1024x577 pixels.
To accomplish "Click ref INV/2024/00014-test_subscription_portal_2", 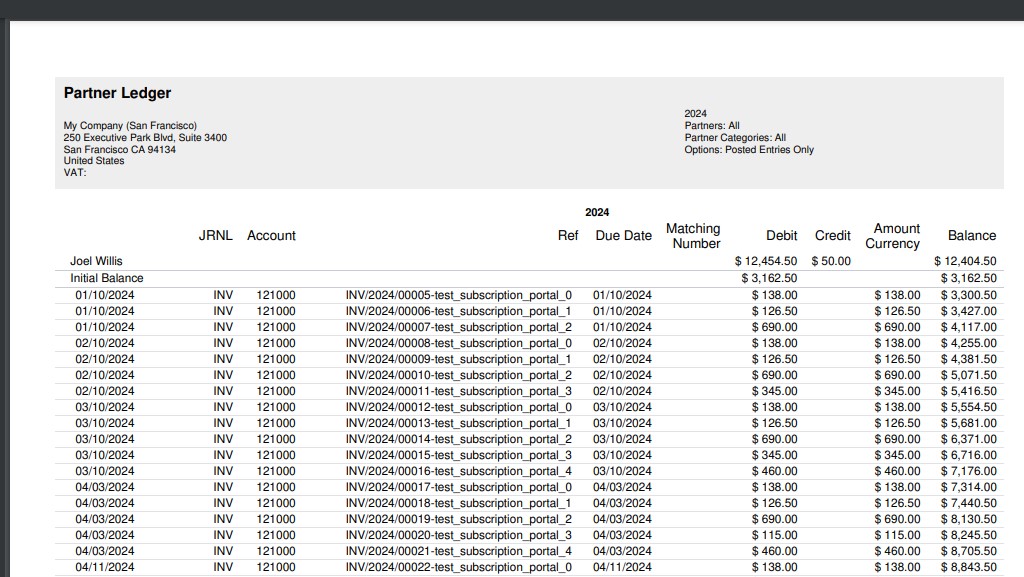I will click(458, 439).
